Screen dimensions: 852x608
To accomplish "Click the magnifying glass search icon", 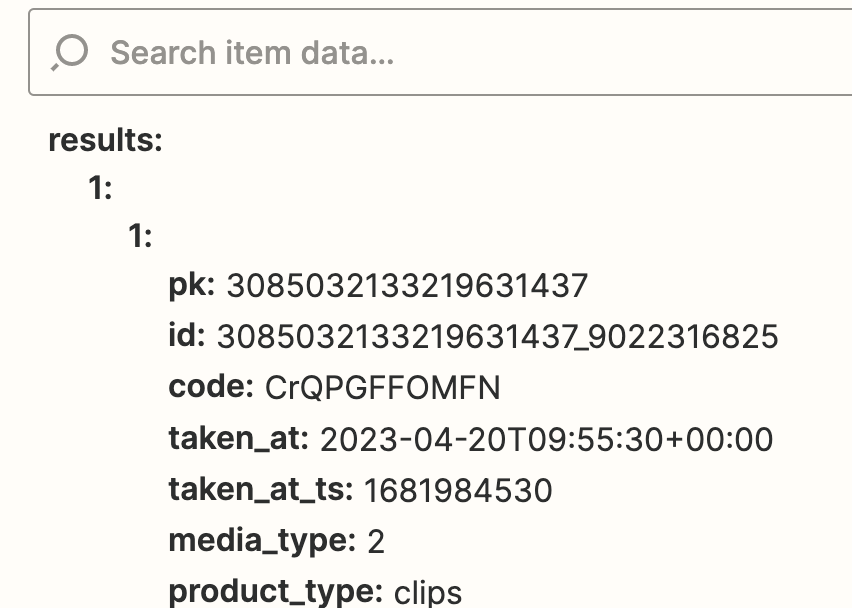I will [x=70, y=52].
